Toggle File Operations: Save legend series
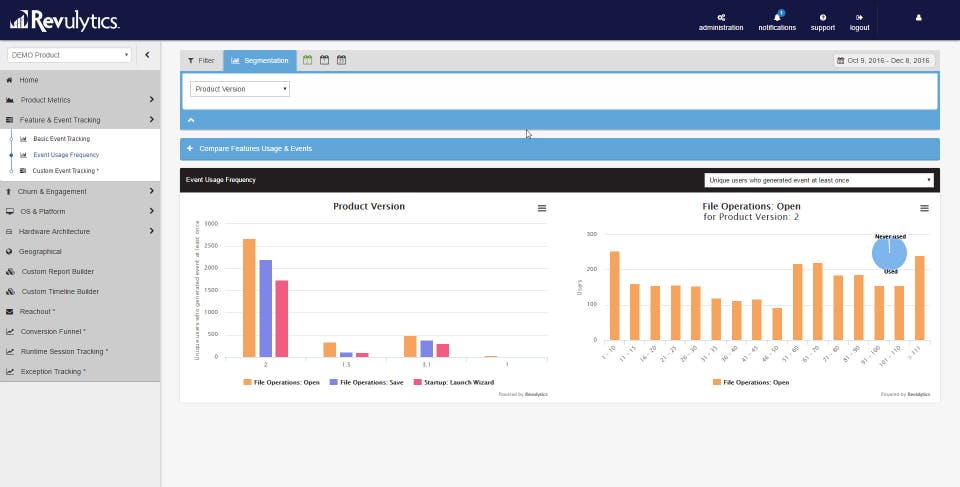Viewport: 960px width, 487px height. tap(366, 382)
